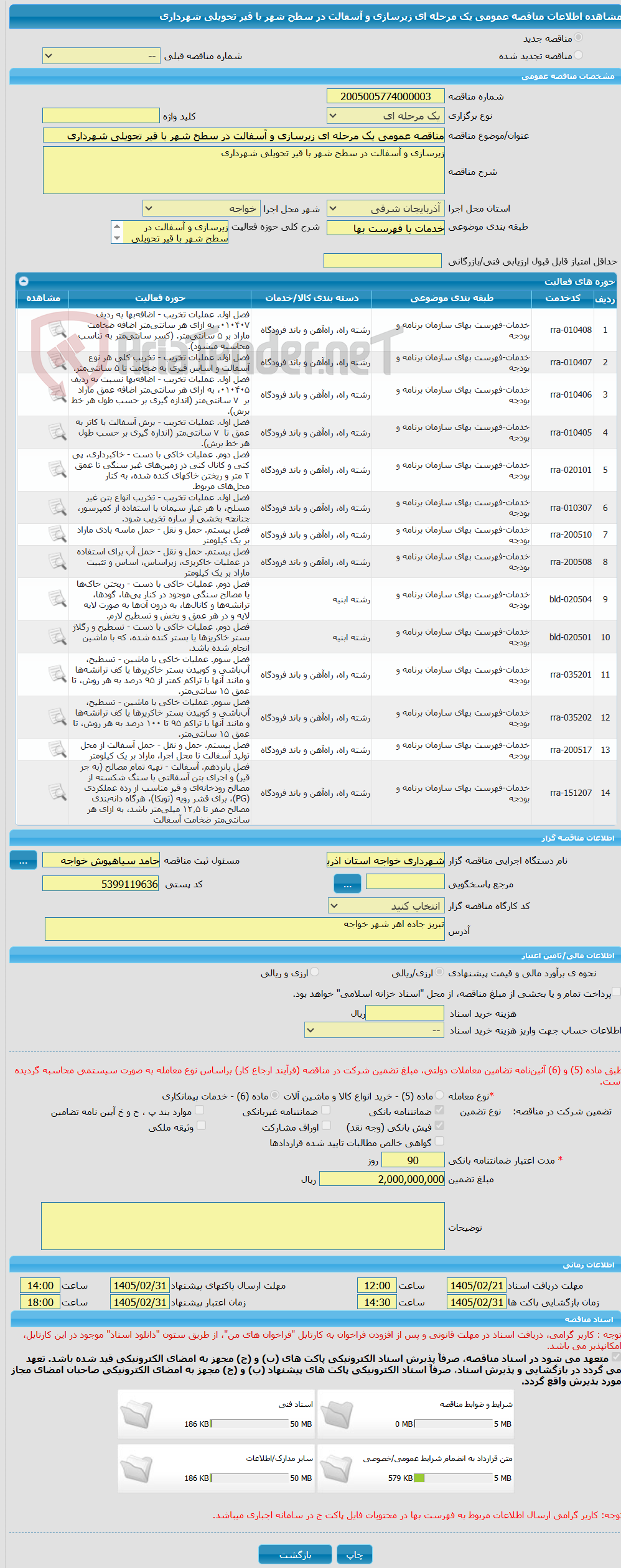Open view icon for row rra-200508
621x1568 pixels.
pos(57,561)
